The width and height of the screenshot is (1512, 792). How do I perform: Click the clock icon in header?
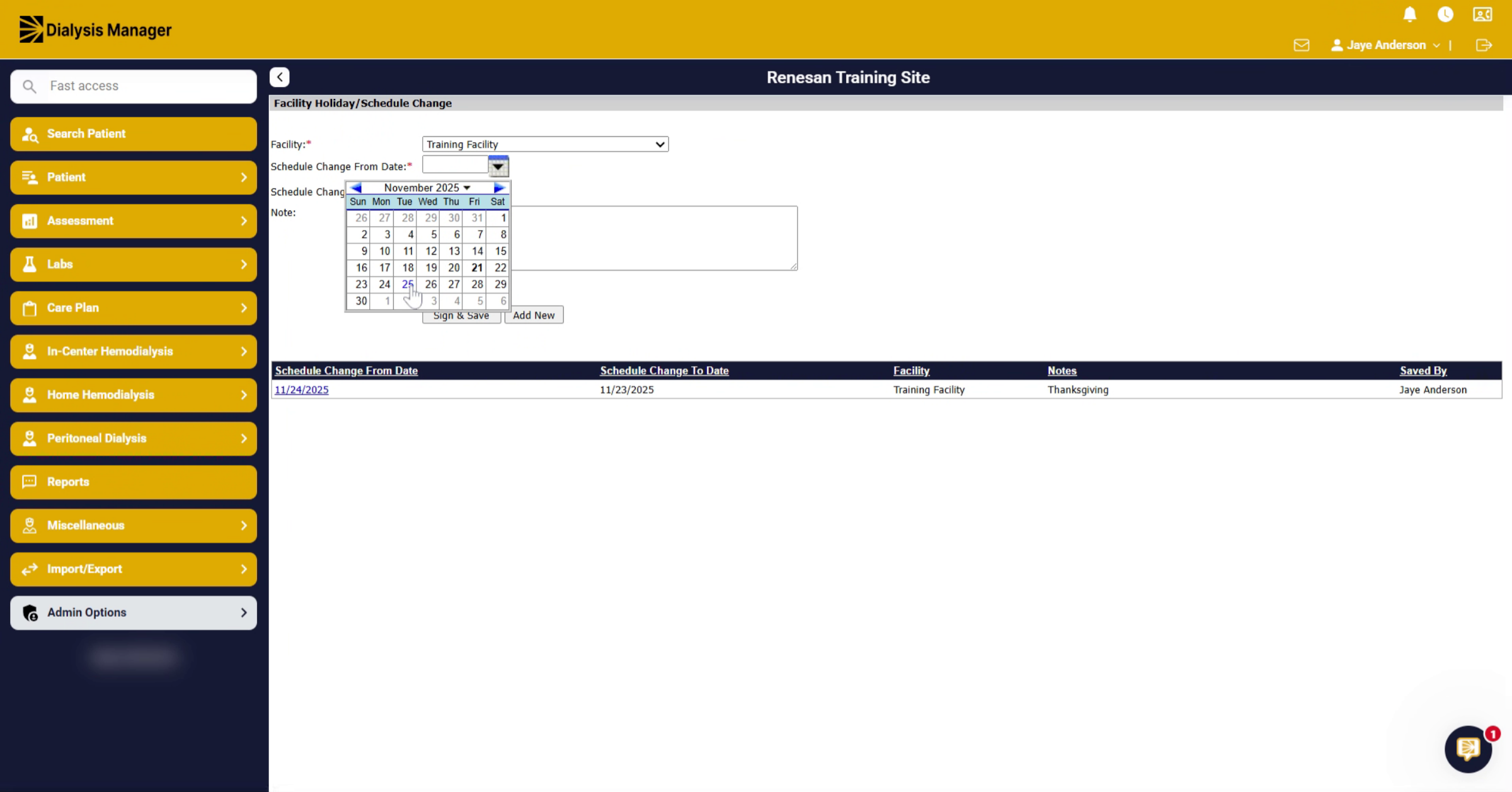tap(1445, 14)
